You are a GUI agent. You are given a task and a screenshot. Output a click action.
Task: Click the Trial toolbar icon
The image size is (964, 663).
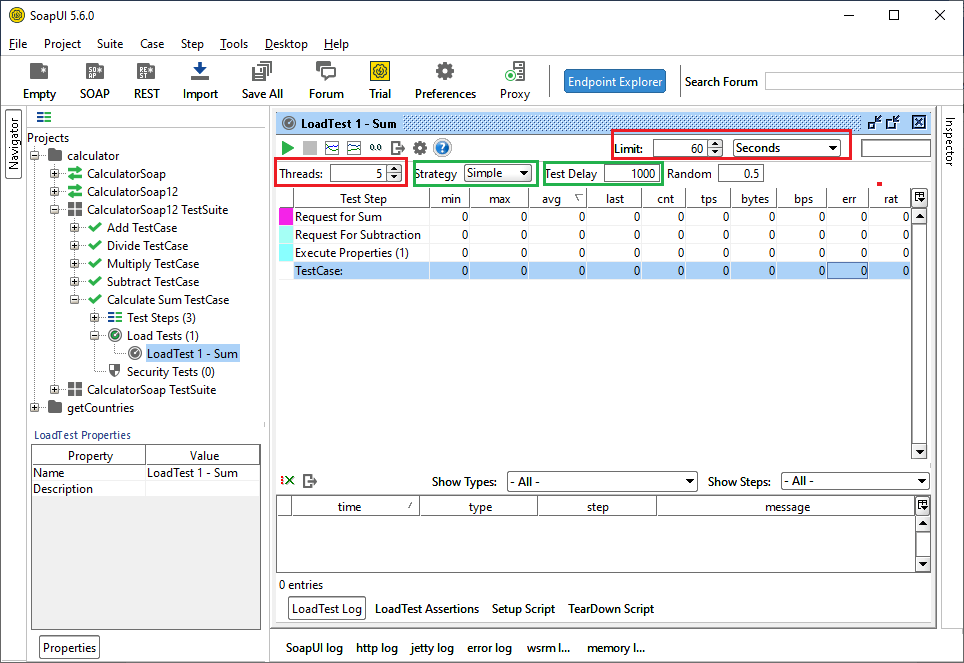pyautogui.click(x=380, y=72)
